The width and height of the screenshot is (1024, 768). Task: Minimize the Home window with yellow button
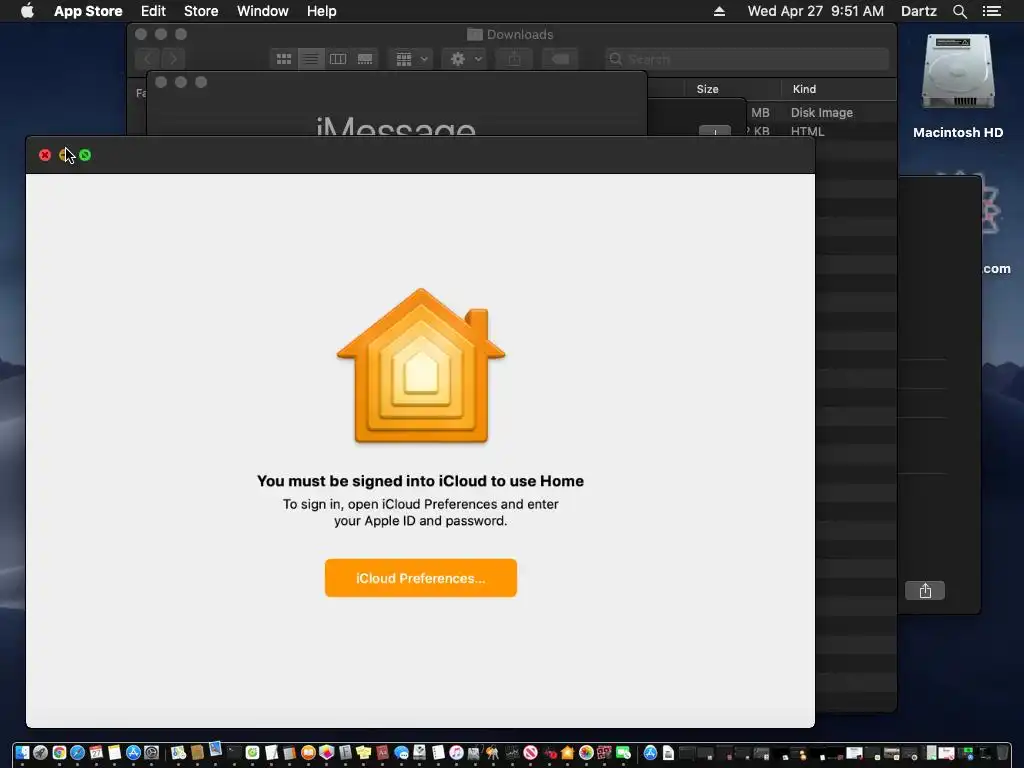tap(65, 155)
